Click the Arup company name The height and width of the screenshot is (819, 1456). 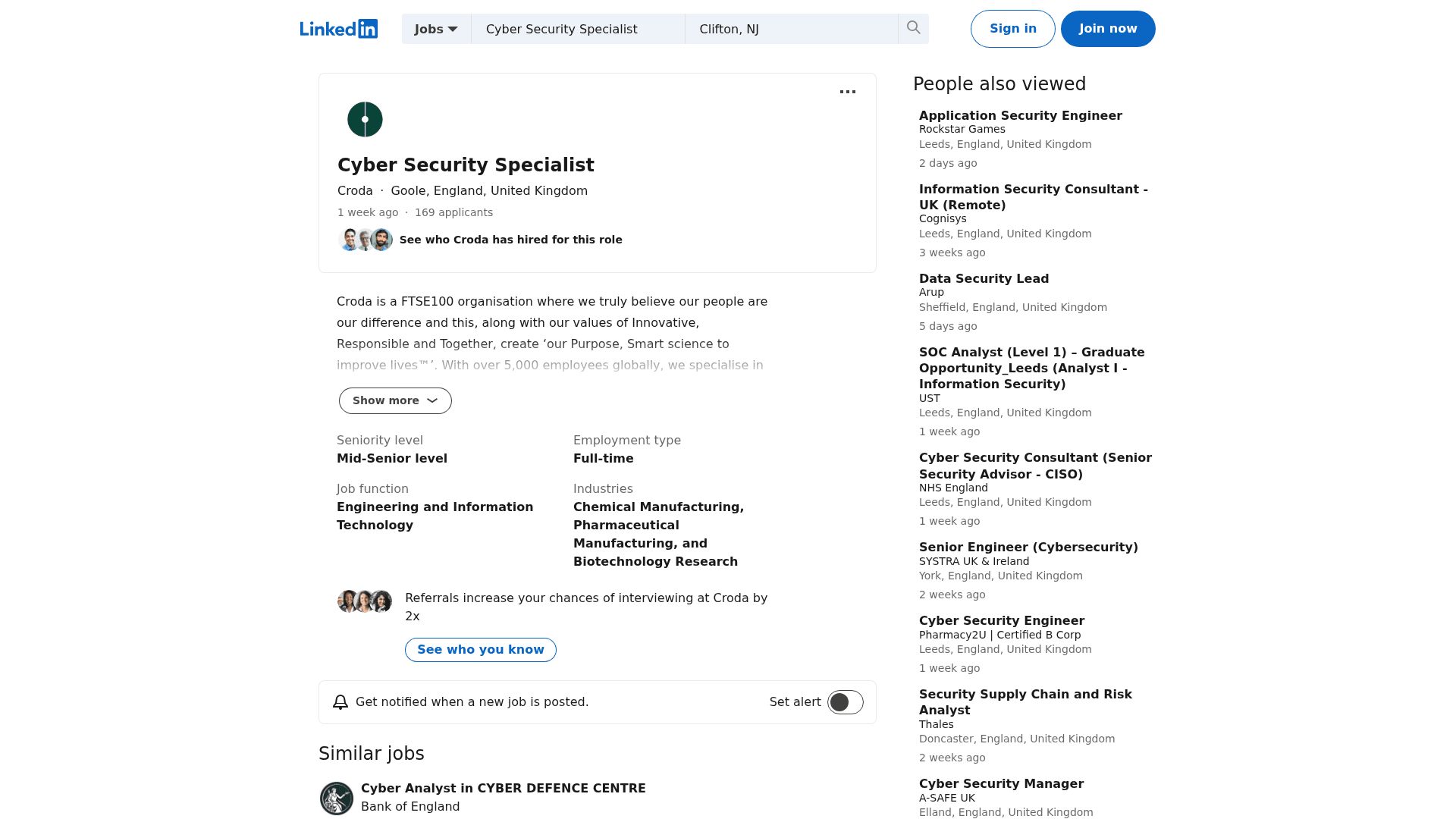pyautogui.click(x=931, y=293)
